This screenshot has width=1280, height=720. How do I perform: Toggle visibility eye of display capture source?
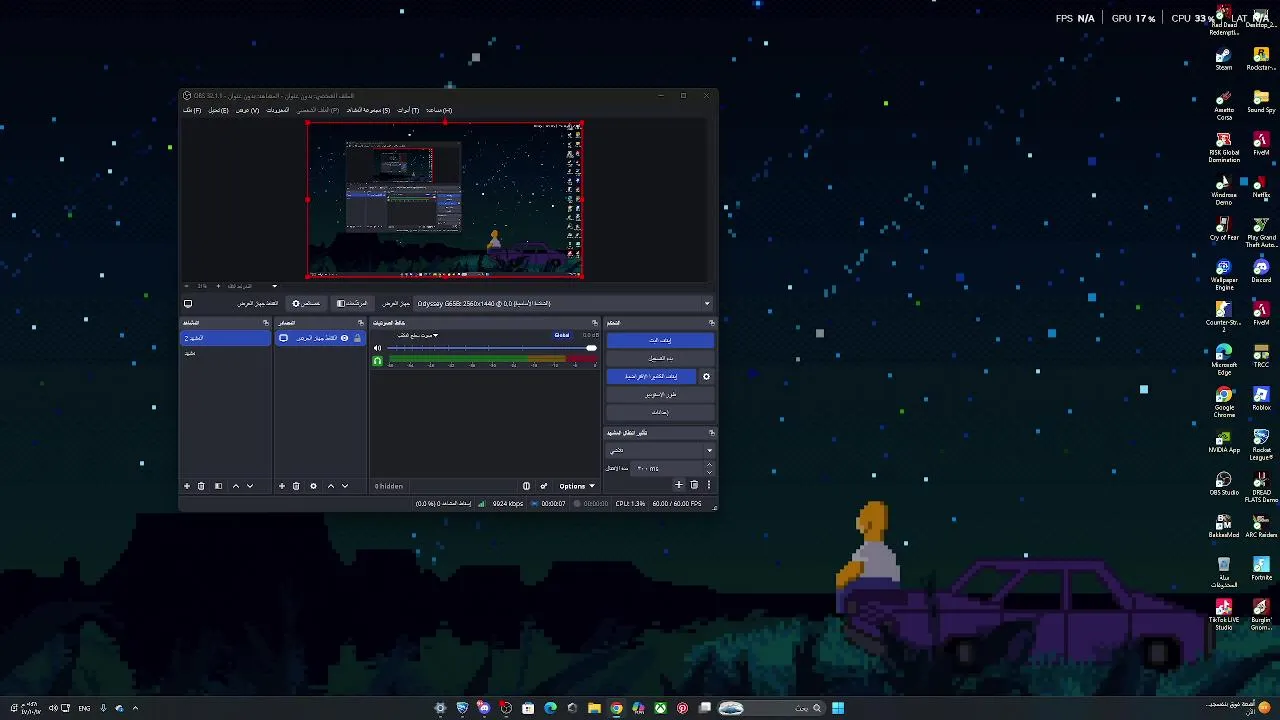pos(344,338)
